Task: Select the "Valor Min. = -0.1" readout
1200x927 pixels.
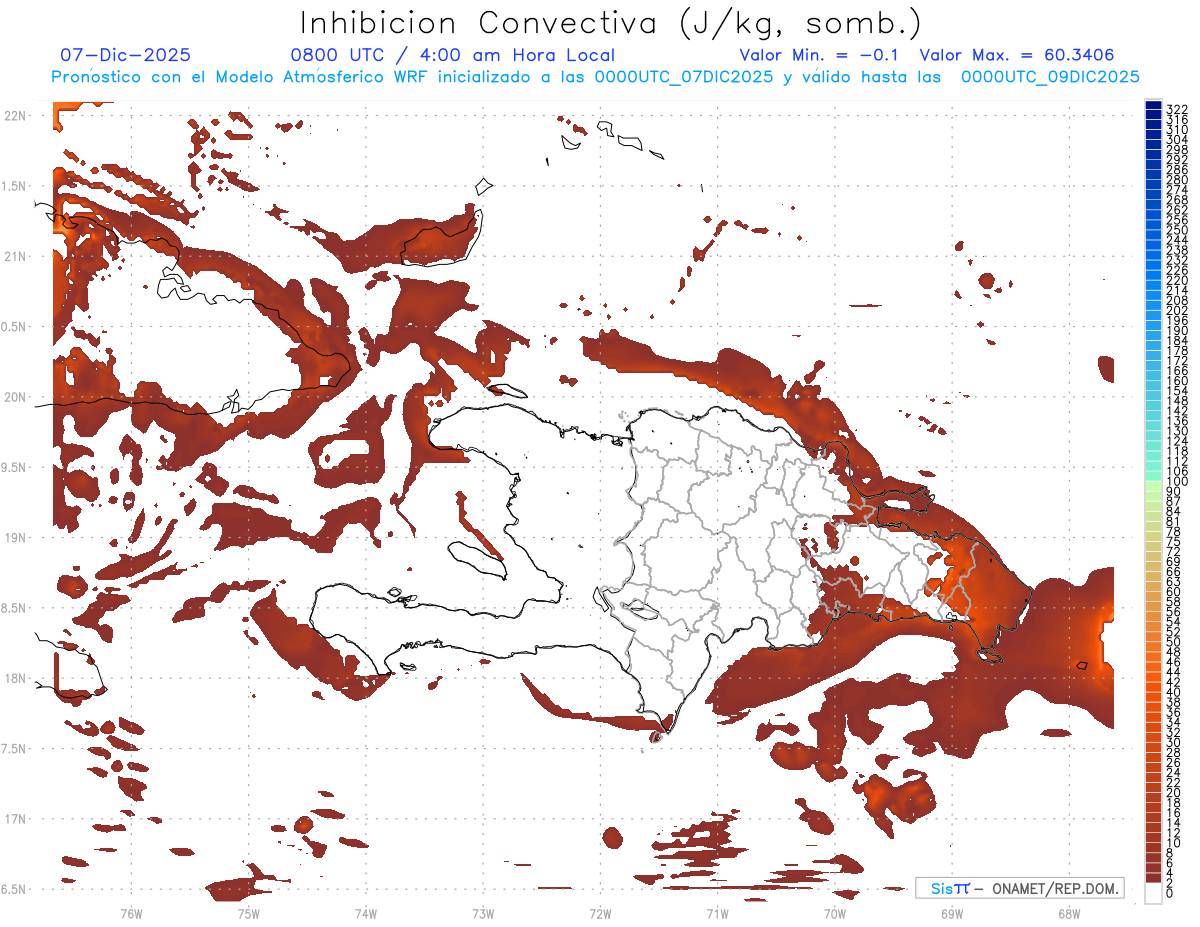Action: pyautogui.click(x=819, y=56)
